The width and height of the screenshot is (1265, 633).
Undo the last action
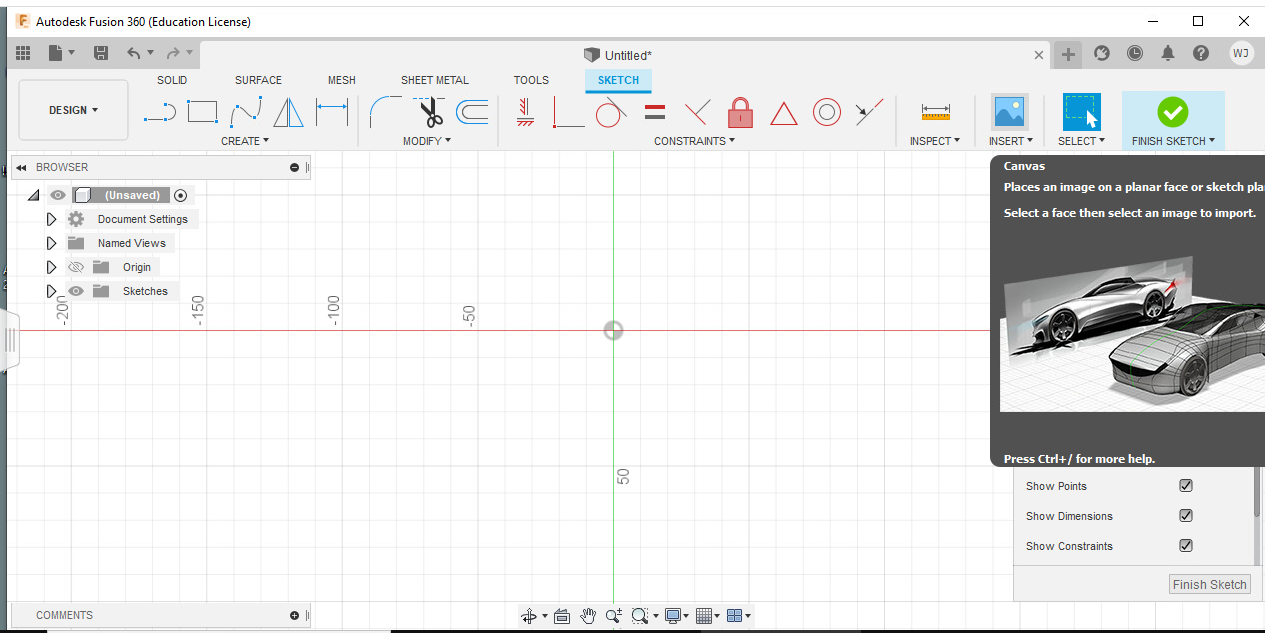134,53
